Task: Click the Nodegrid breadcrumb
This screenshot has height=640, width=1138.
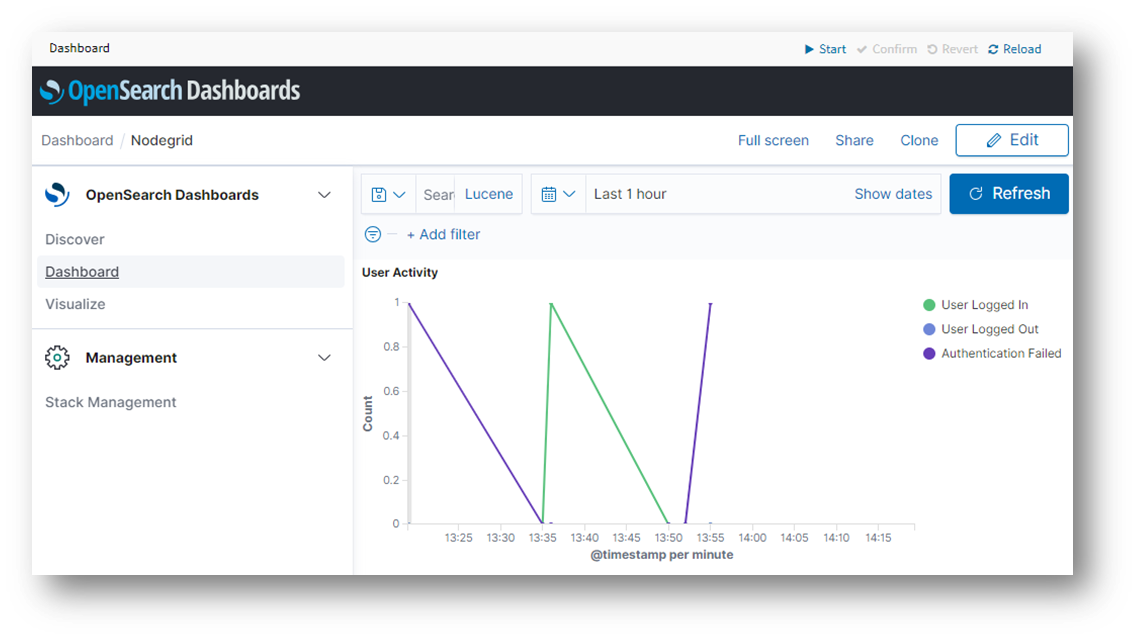Action: coord(162,140)
